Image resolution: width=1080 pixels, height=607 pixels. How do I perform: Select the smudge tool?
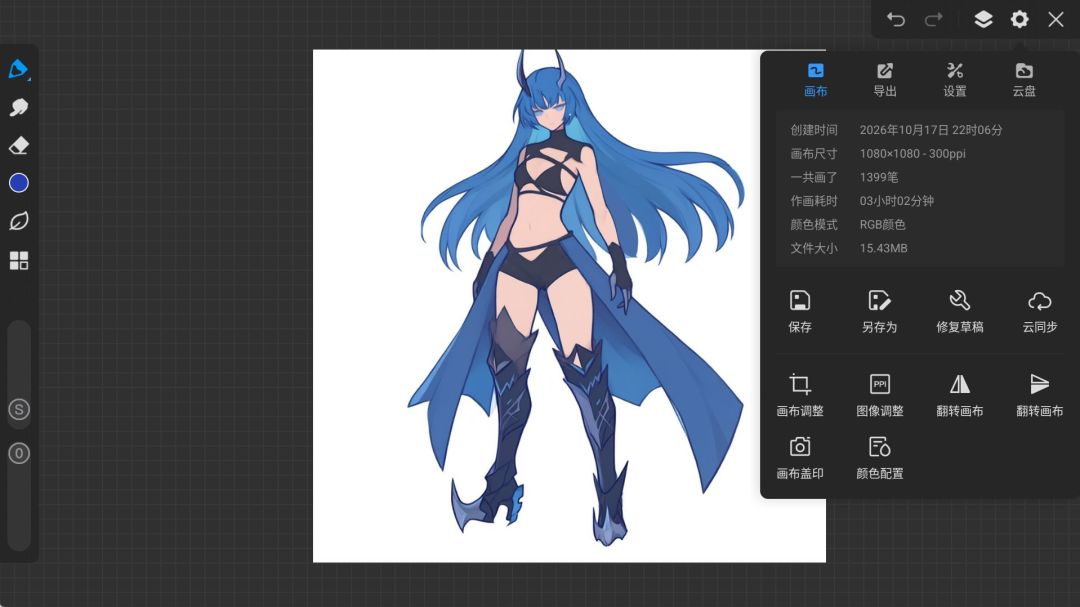click(19, 107)
